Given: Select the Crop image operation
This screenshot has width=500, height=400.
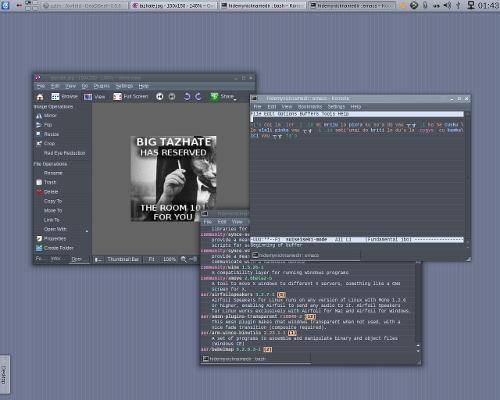Looking at the screenshot, I should pyautogui.click(x=45, y=143).
